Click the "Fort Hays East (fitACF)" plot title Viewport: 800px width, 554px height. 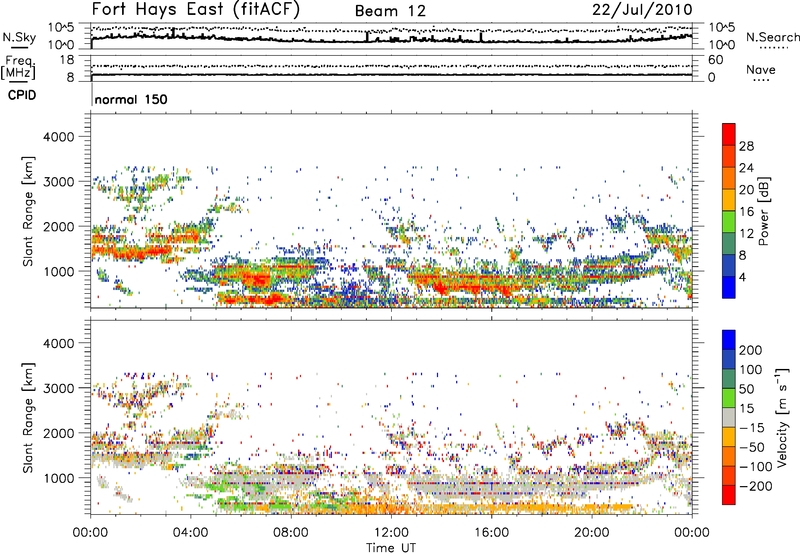(196, 9)
